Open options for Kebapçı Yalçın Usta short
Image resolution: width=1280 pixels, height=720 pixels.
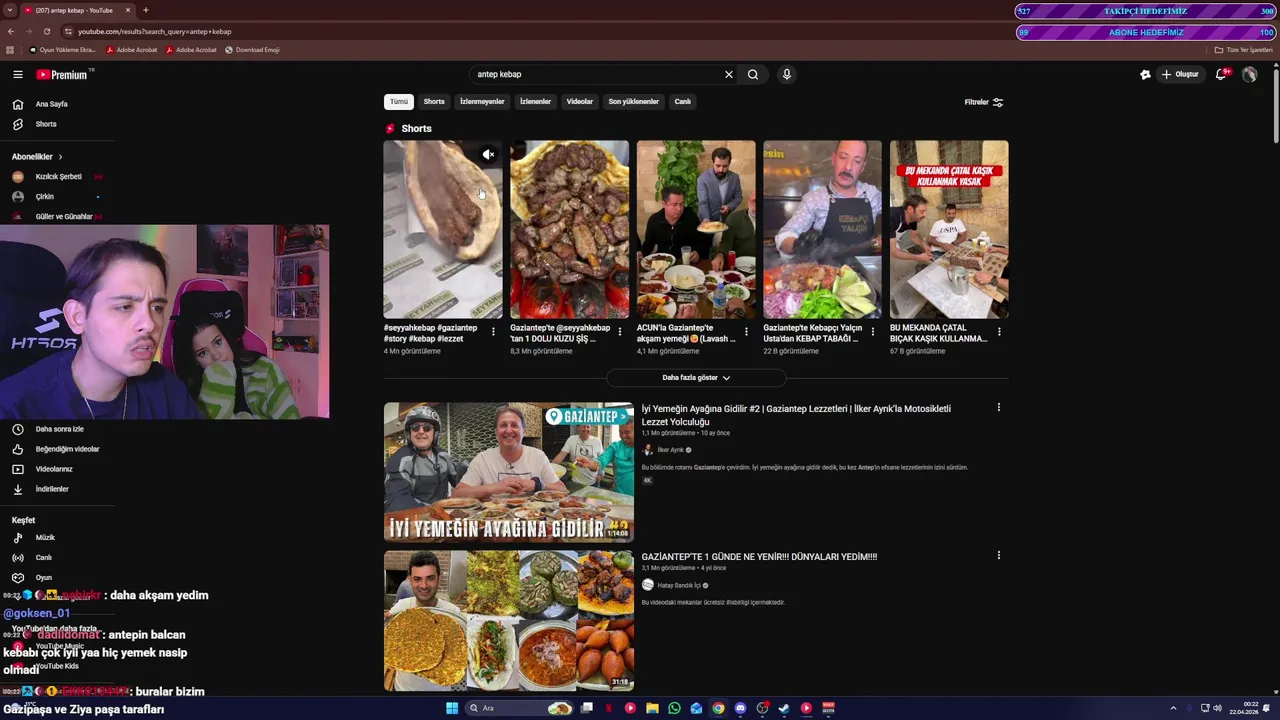coord(873,332)
